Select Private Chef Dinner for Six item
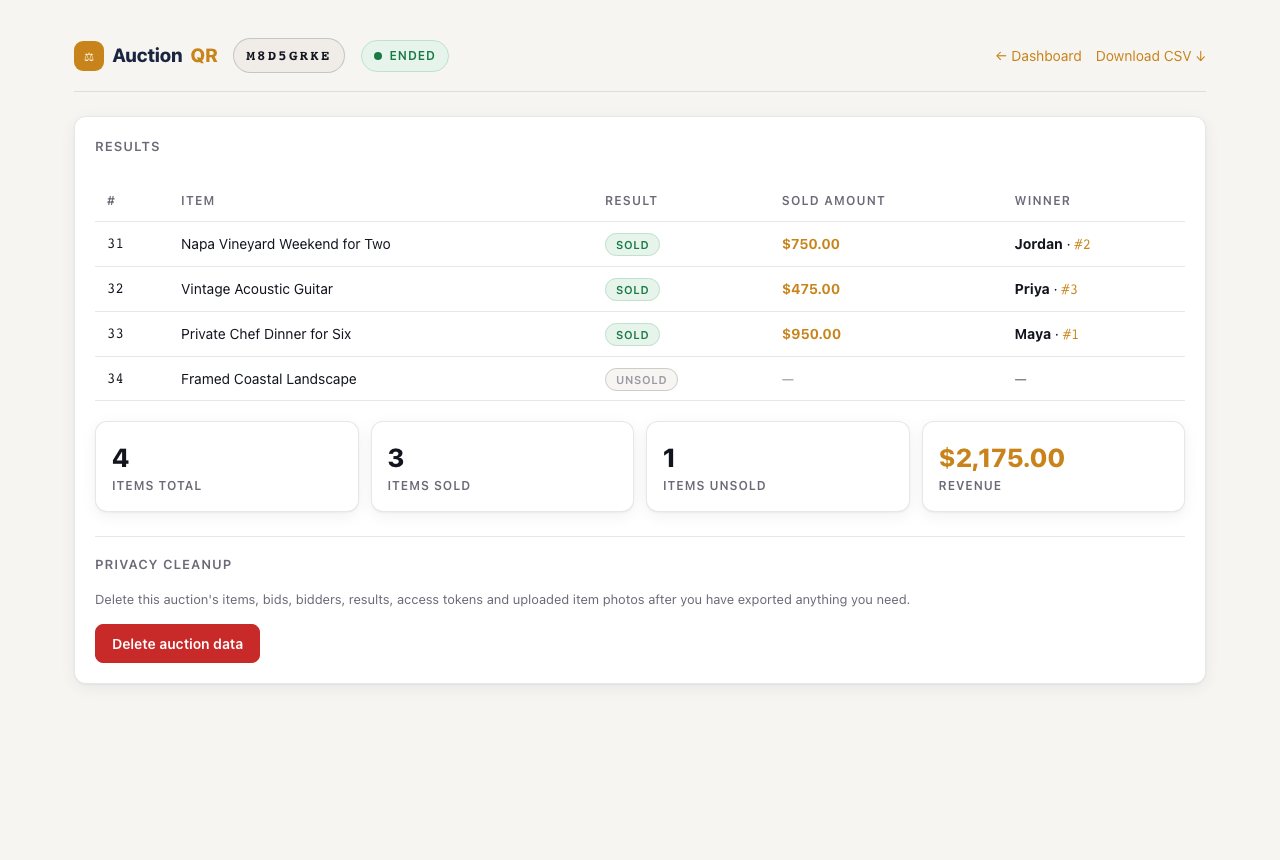1280x860 pixels. (x=266, y=334)
